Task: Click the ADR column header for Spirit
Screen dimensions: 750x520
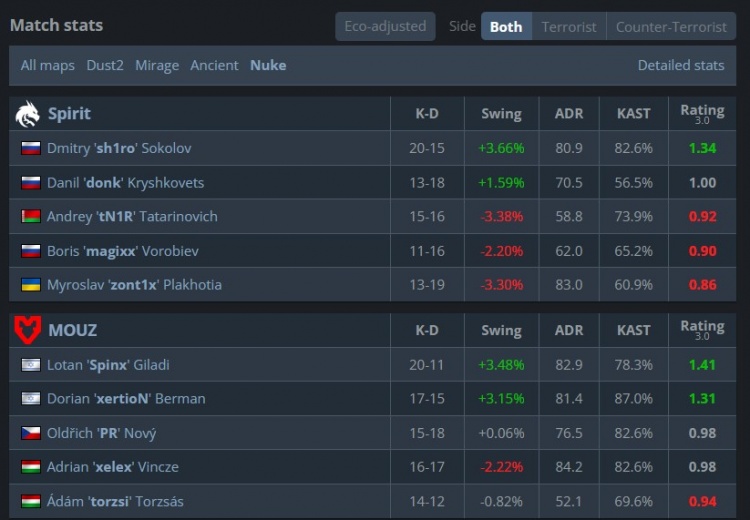Action: click(x=569, y=114)
